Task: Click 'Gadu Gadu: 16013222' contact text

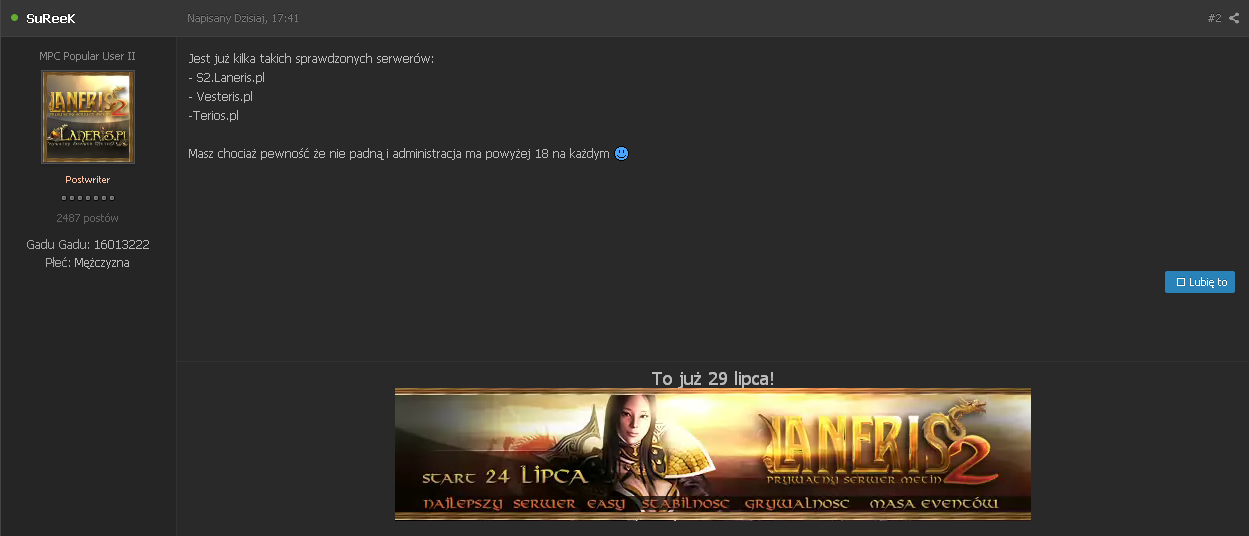Action: (88, 244)
